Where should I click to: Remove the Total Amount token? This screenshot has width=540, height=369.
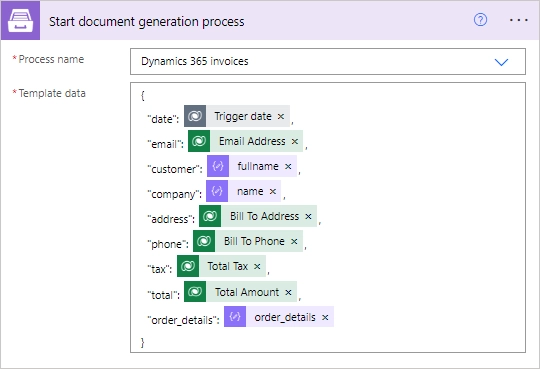(288, 292)
